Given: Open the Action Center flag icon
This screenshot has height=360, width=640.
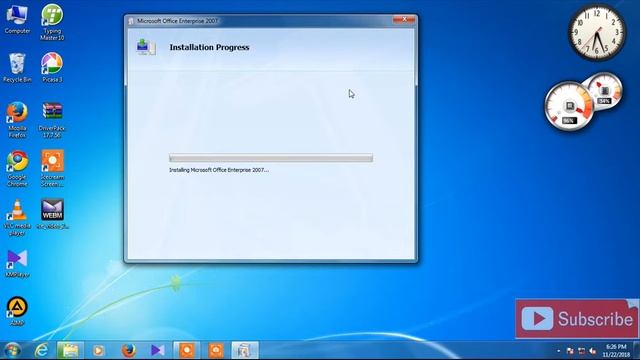Looking at the screenshot, I should point(570,351).
